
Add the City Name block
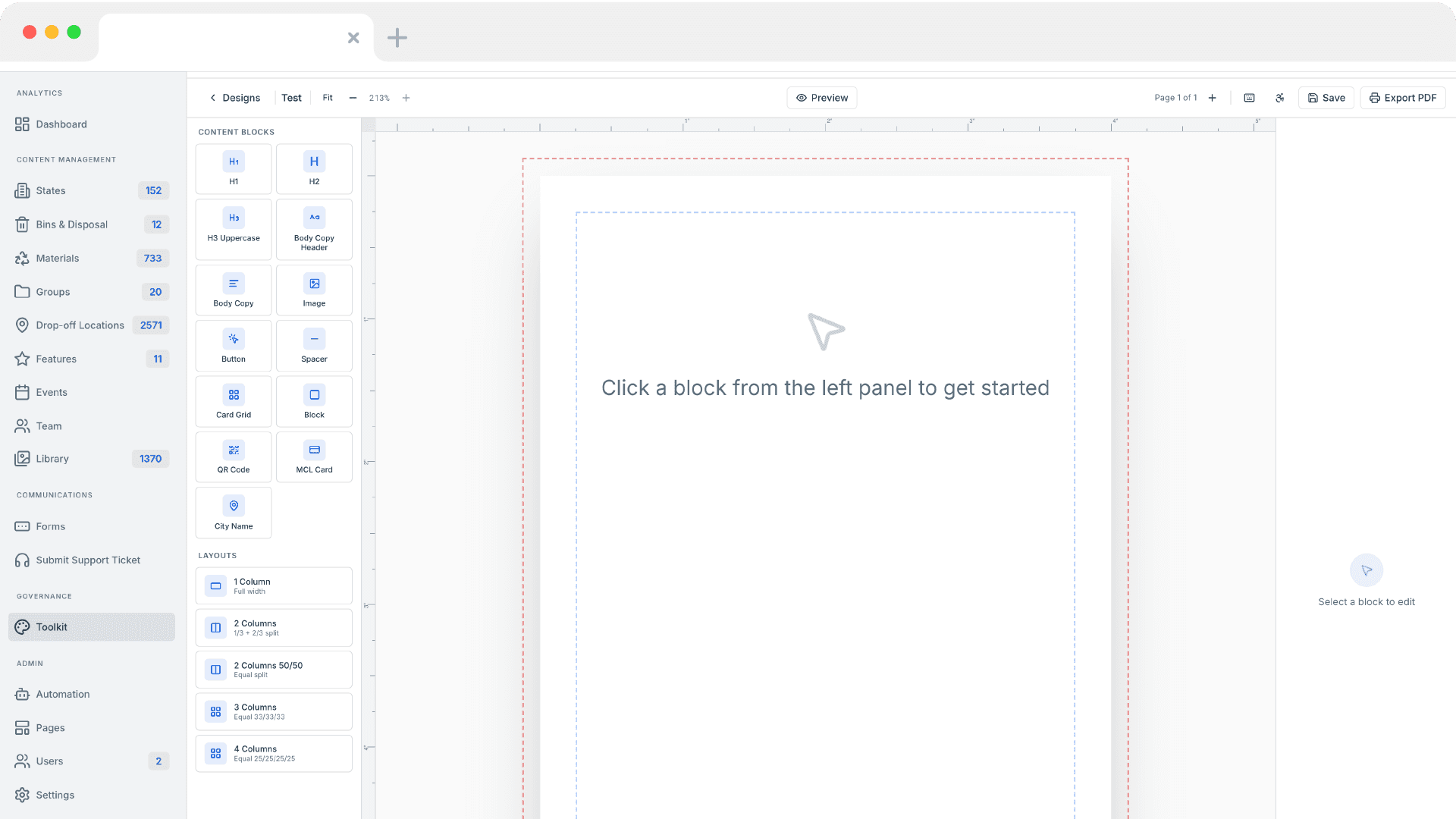pos(234,513)
